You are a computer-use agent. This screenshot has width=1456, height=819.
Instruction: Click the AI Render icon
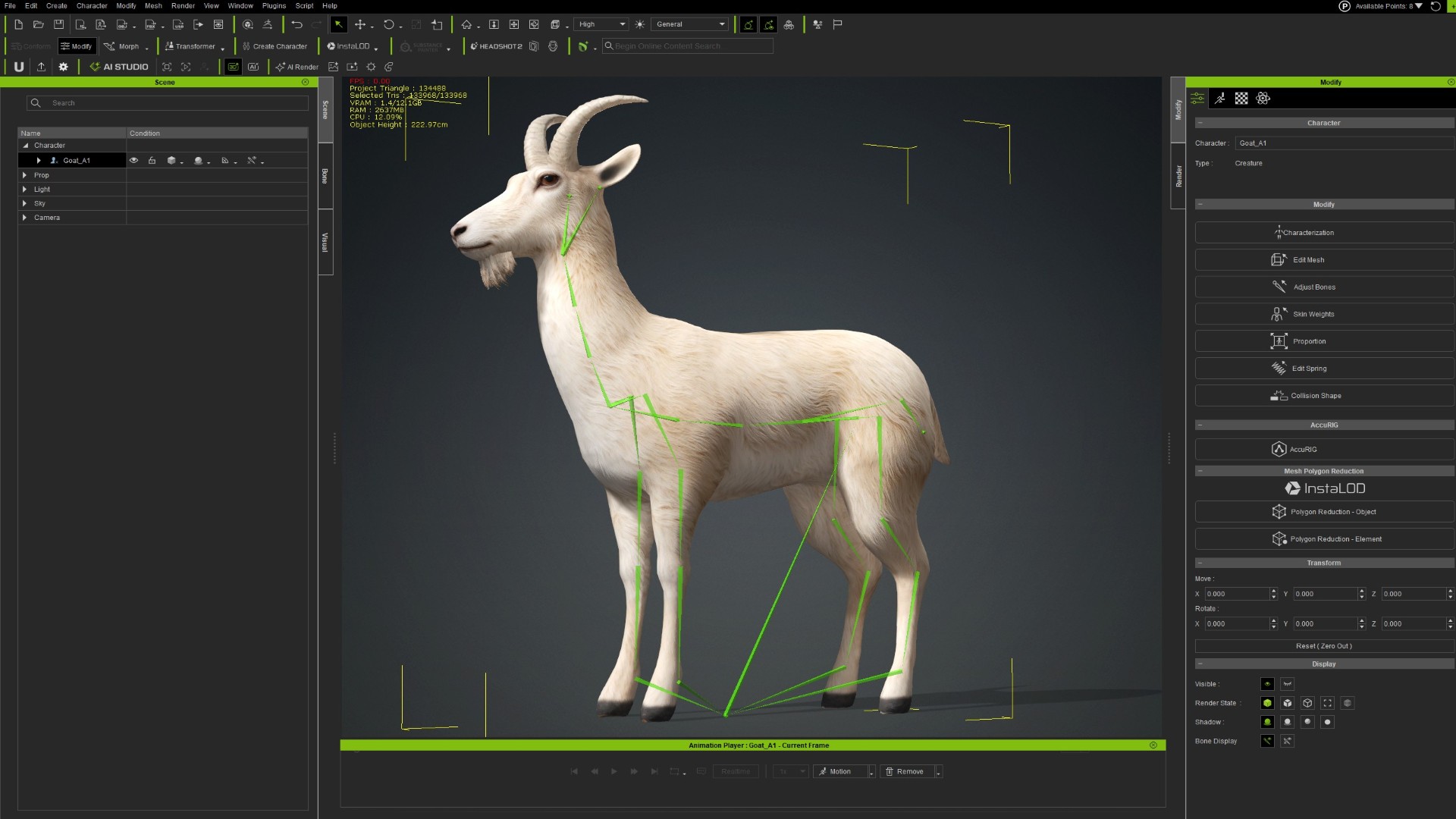pyautogui.click(x=297, y=67)
